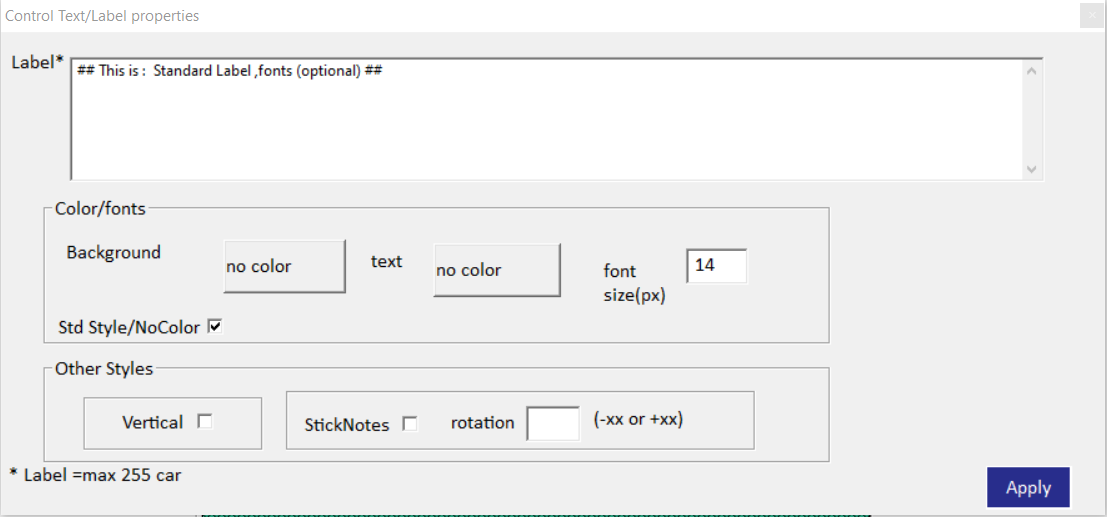Click the StickNotes label text

(x=347, y=425)
